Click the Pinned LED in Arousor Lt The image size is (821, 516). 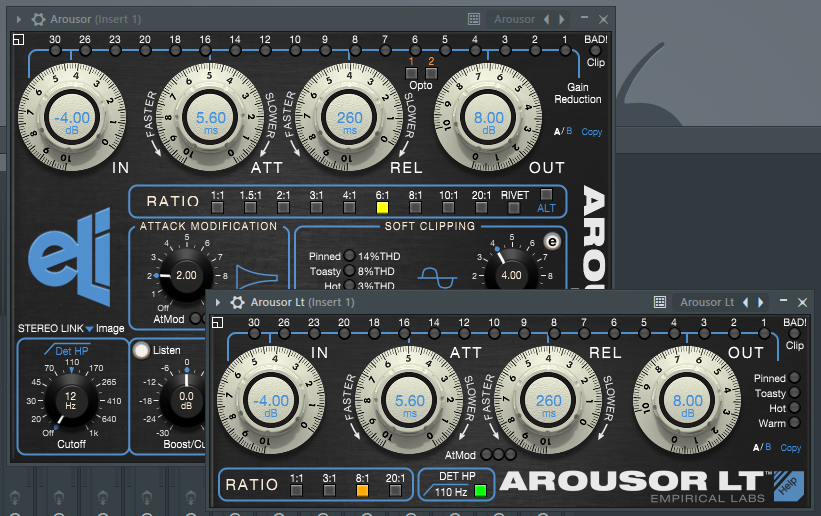point(794,377)
